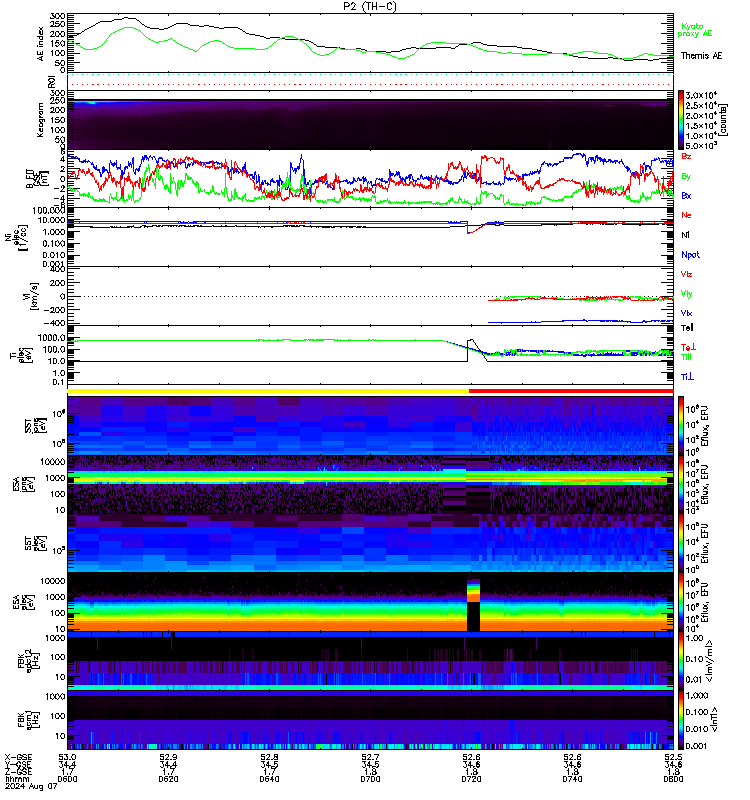Click the date label 2024 Aug 07
This screenshot has height=800, width=750.
(x=31, y=787)
